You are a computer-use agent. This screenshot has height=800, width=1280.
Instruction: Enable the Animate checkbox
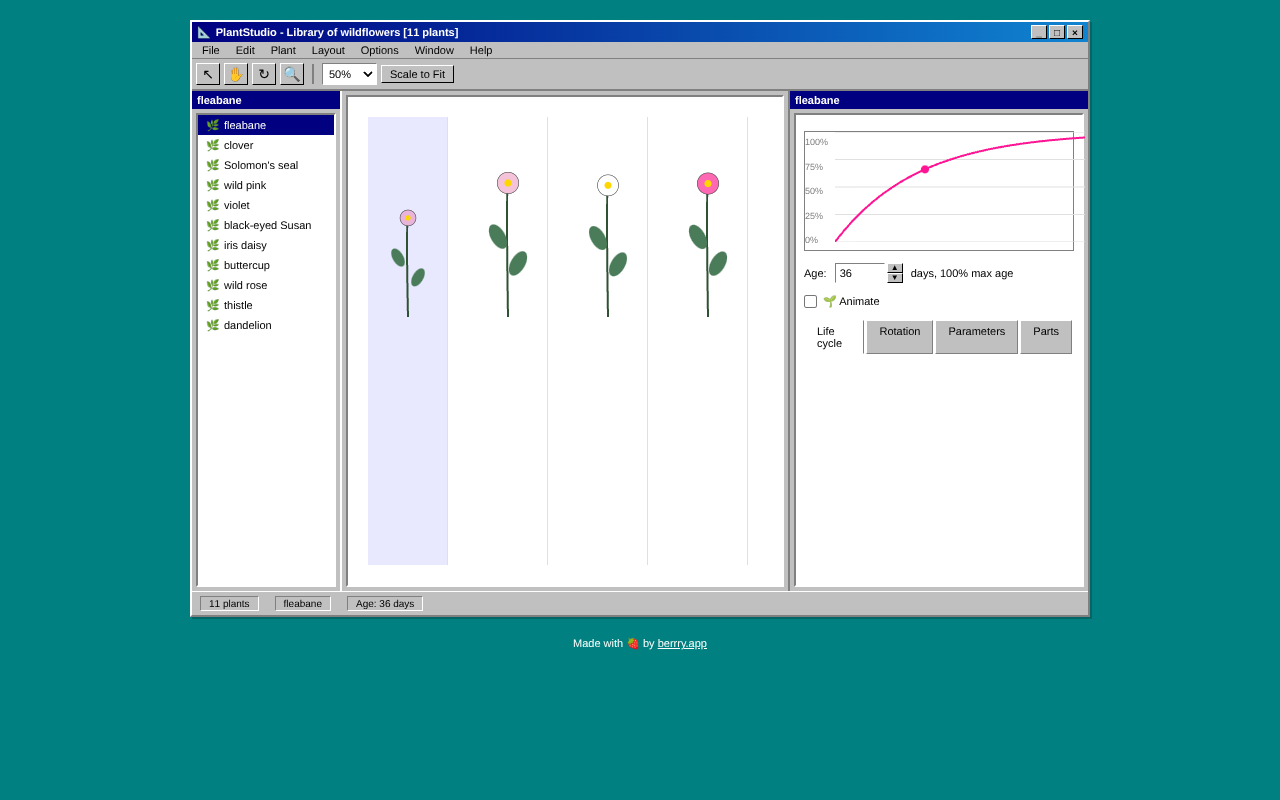(x=810, y=301)
